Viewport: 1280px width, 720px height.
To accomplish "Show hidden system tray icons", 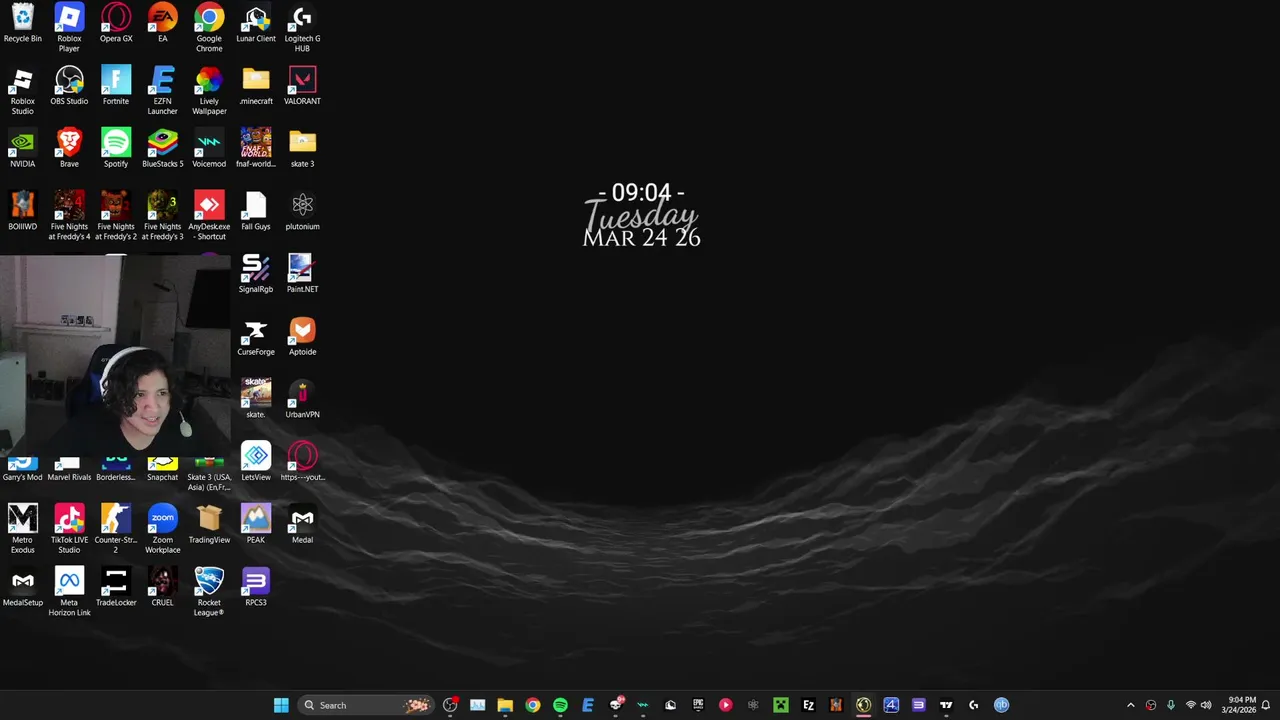I will click(x=1131, y=705).
